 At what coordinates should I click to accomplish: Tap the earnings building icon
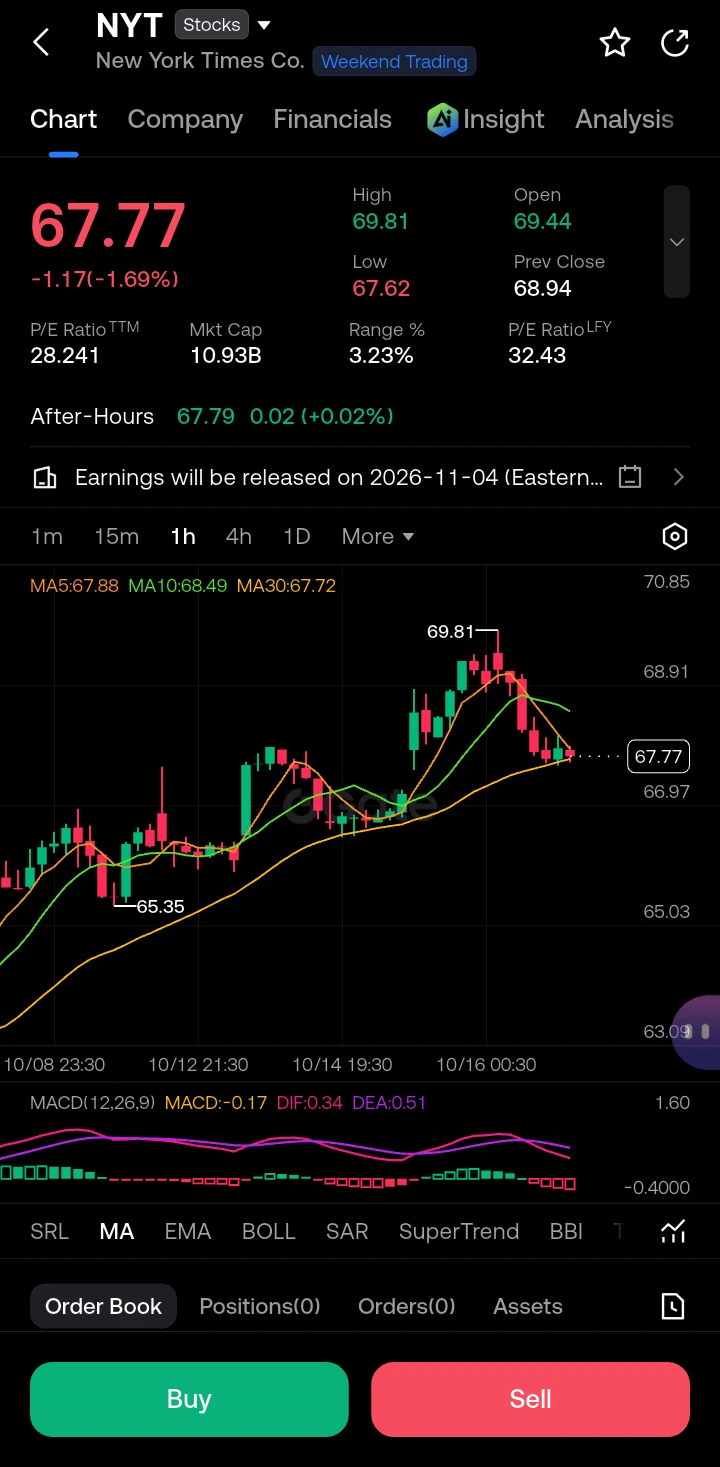[45, 477]
